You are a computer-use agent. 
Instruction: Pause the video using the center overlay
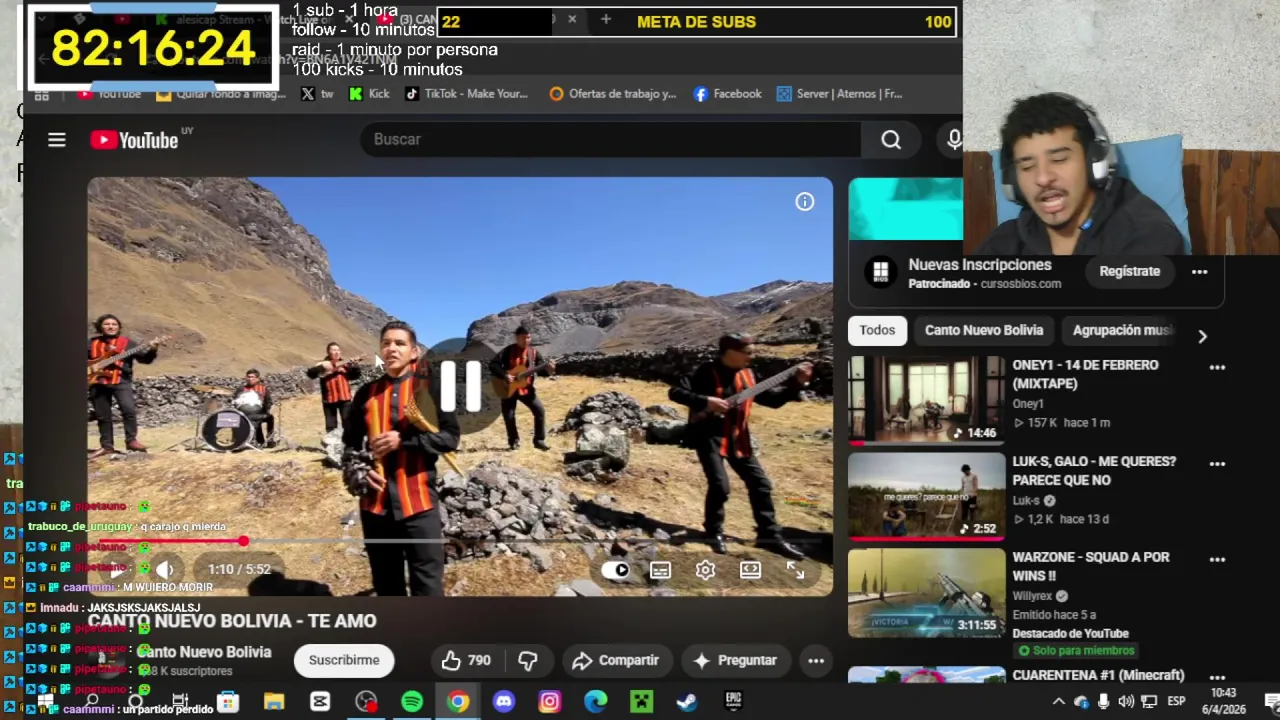461,386
